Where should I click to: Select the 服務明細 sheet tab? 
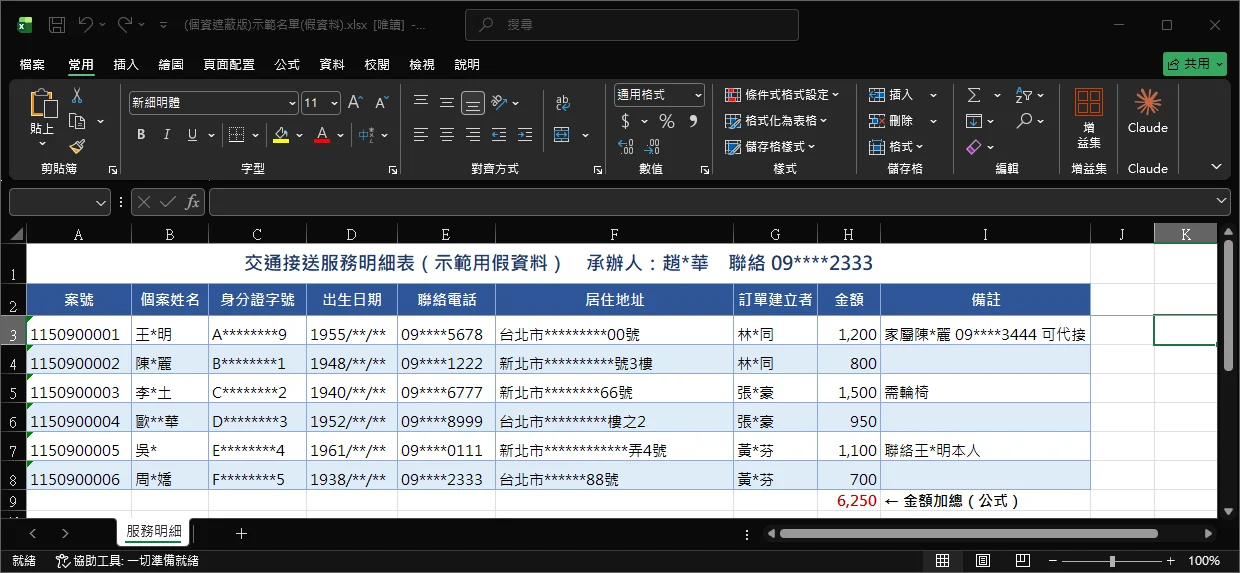coord(153,532)
